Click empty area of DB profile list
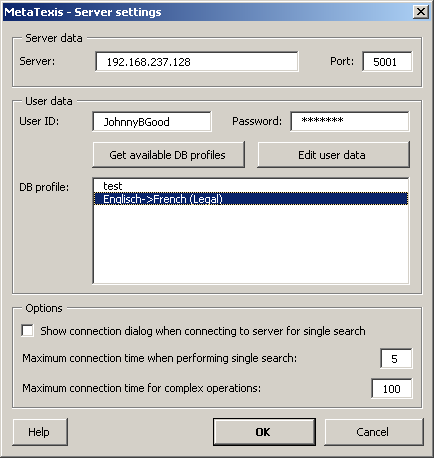 [x=251, y=244]
